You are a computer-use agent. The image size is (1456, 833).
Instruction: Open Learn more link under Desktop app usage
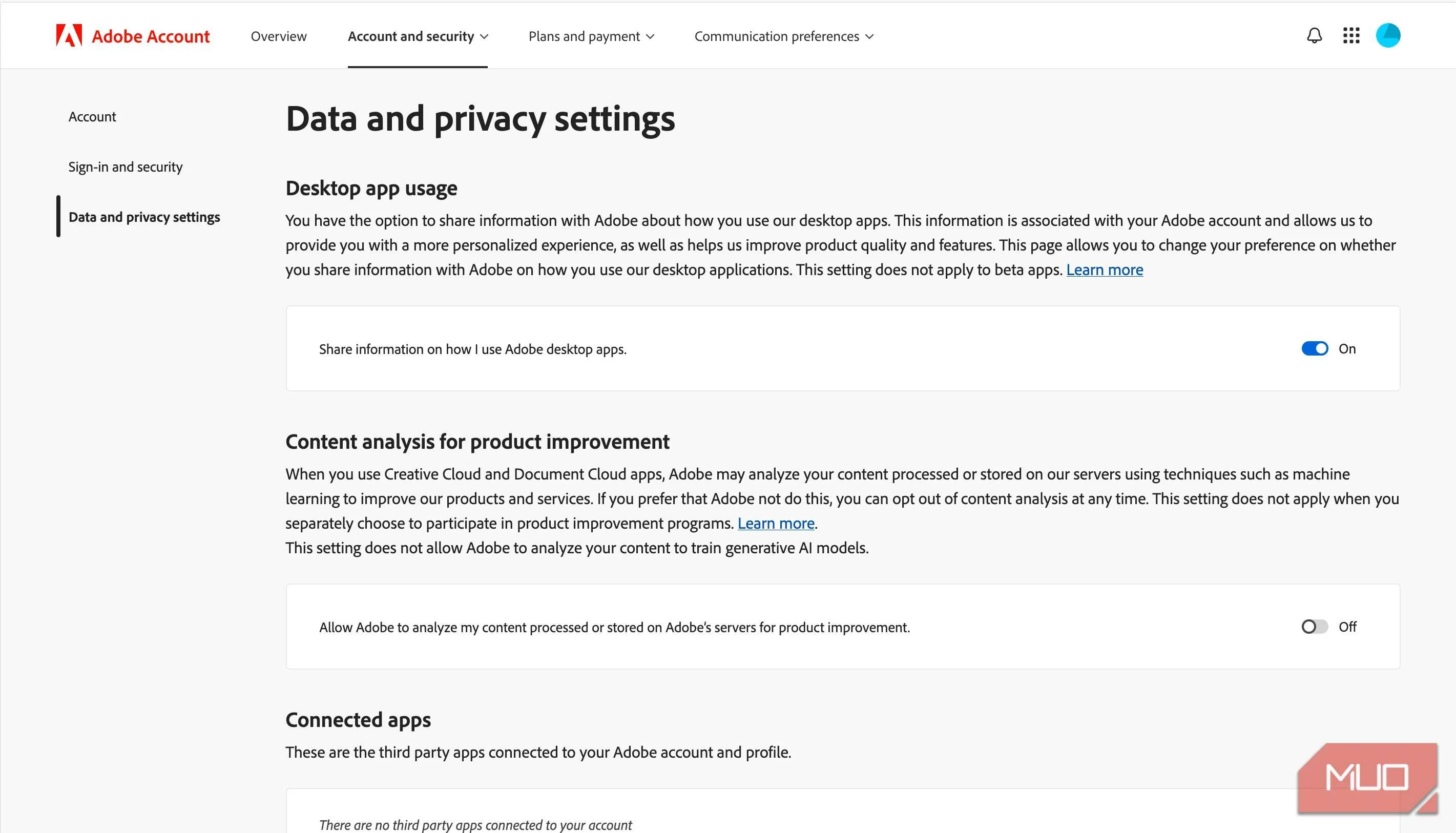1104,269
